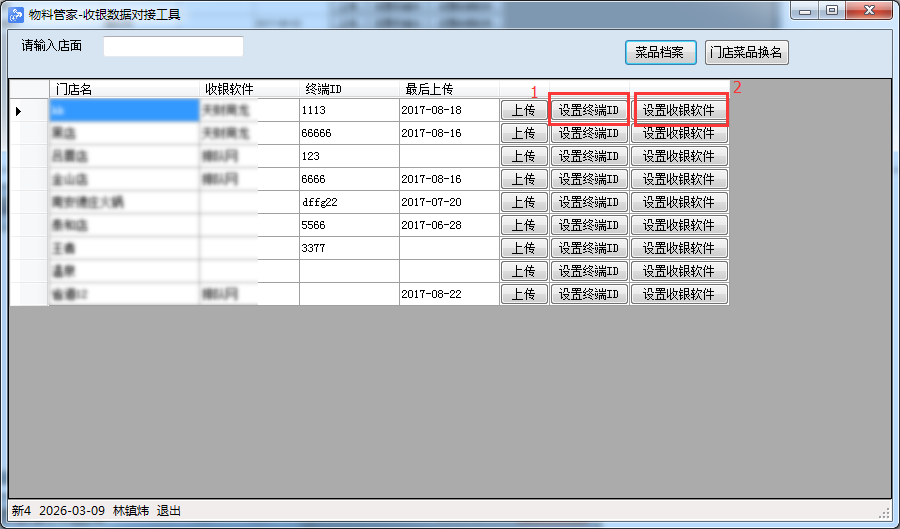This screenshot has width=900, height=529.
Task: Open 菜品档案
Action: [659, 52]
